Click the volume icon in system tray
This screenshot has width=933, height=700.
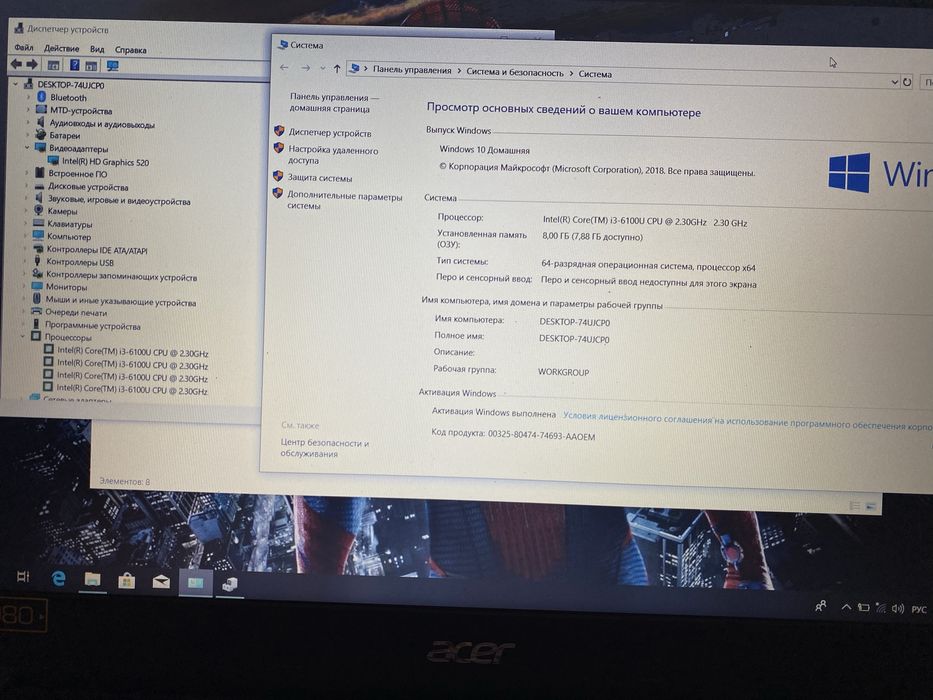point(897,608)
